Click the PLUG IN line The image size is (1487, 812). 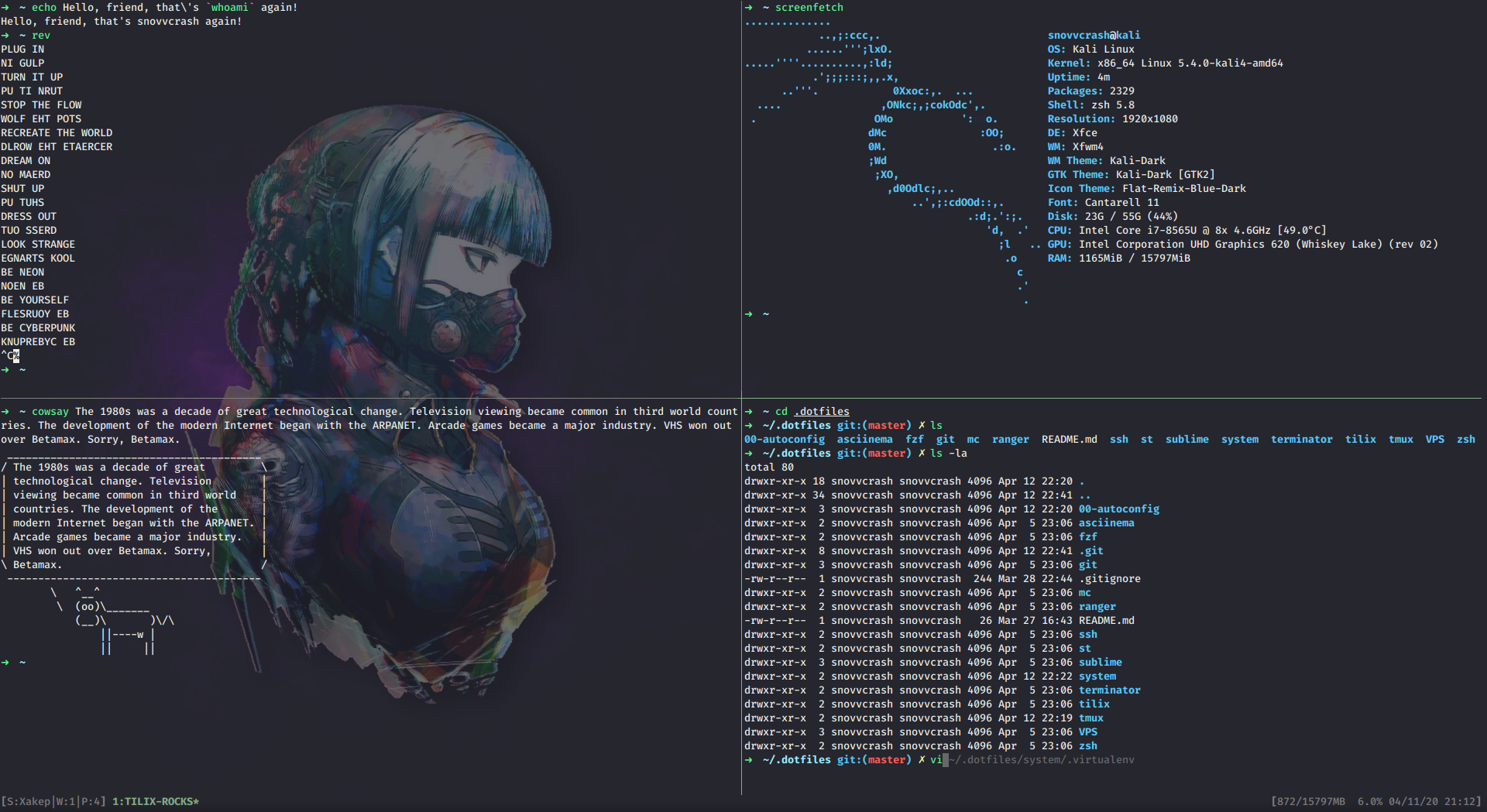[22, 49]
